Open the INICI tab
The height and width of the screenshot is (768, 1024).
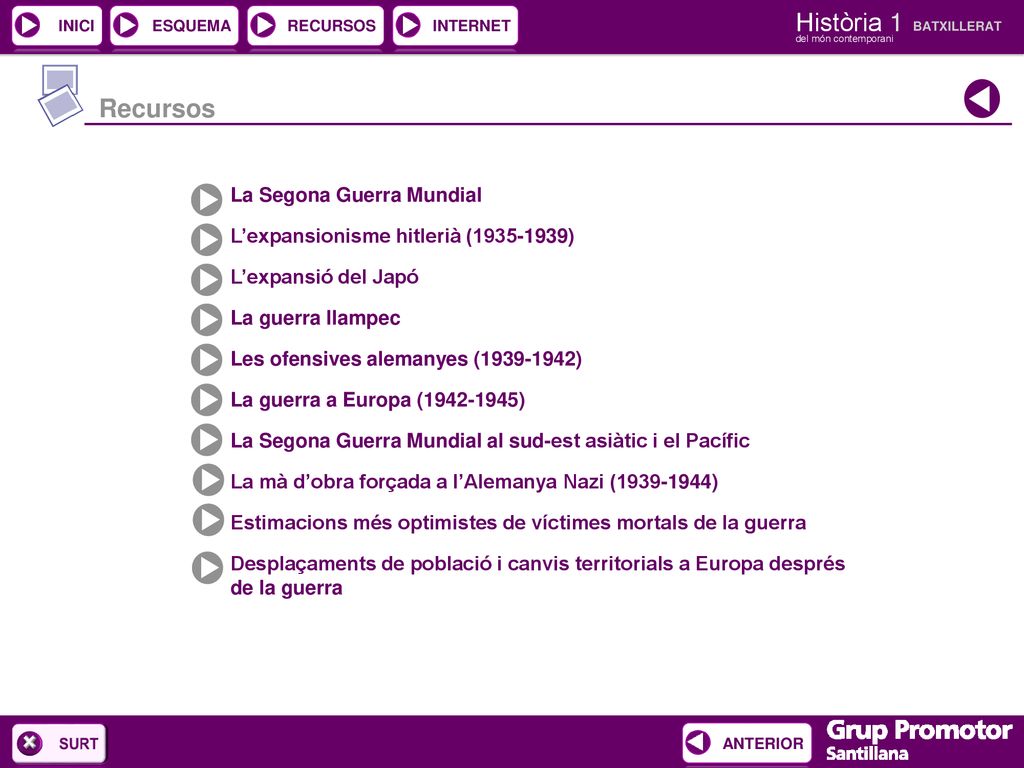(x=57, y=25)
